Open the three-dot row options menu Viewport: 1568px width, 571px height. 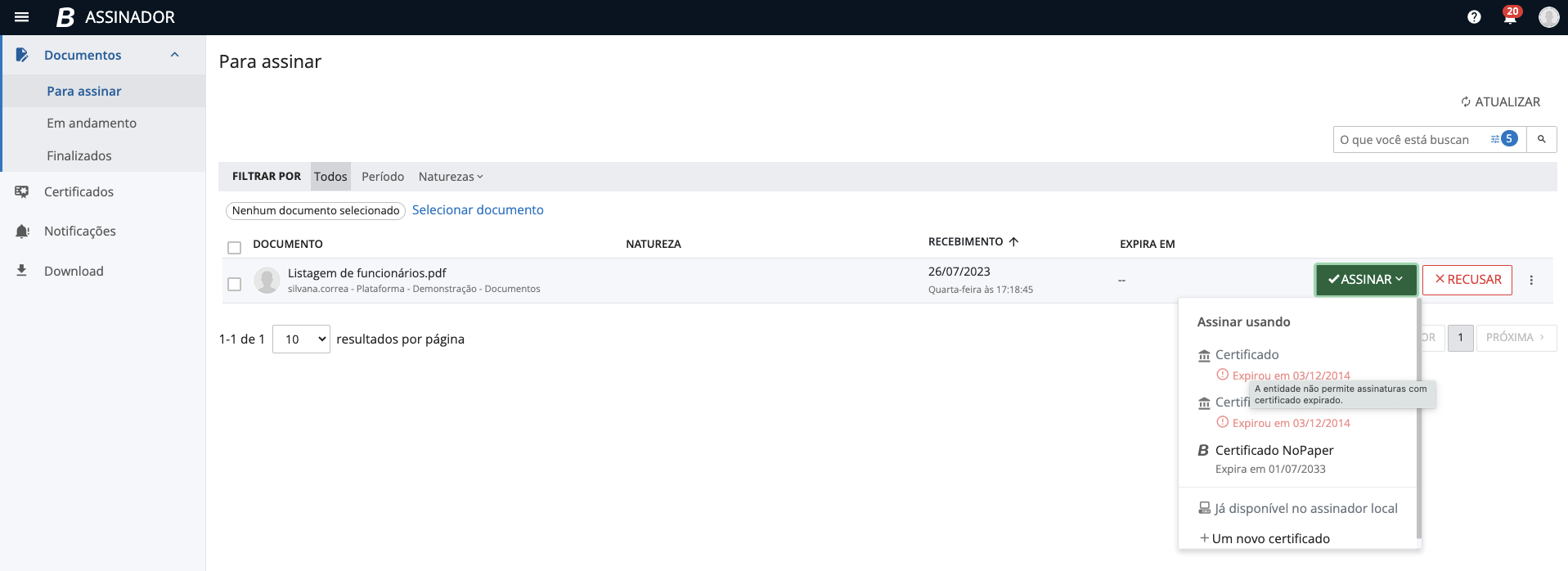(1531, 280)
